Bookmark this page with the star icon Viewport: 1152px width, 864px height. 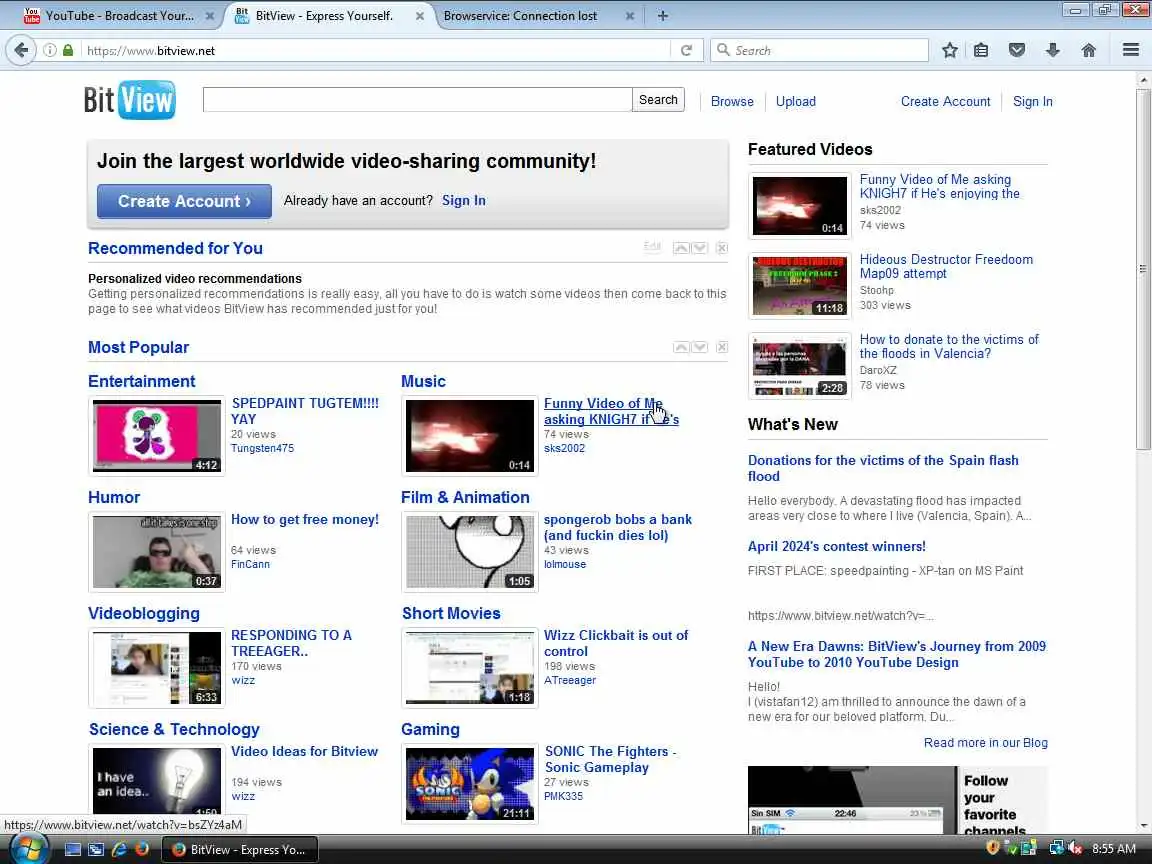coord(949,50)
